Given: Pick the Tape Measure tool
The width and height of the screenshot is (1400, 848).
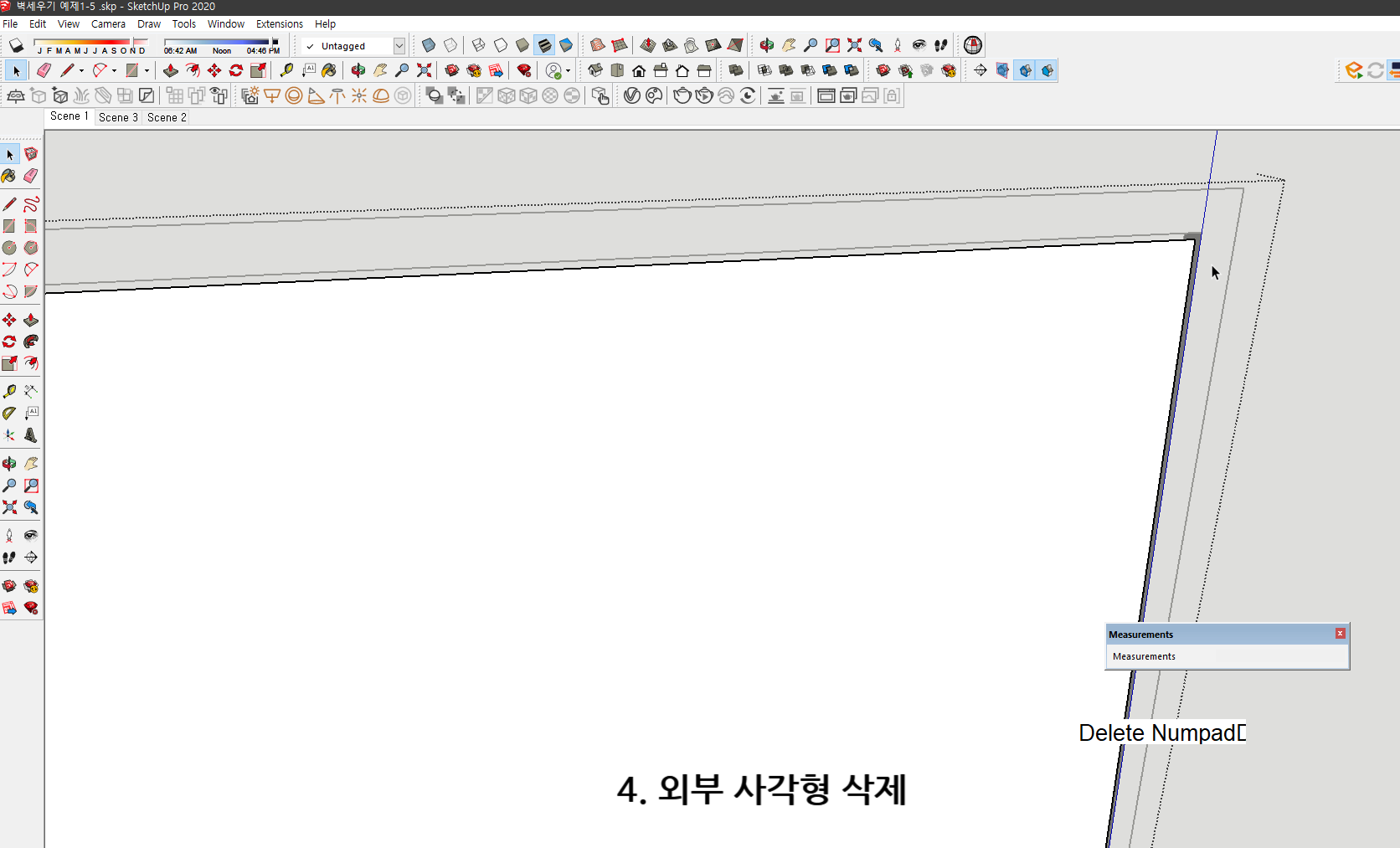Looking at the screenshot, I should (286, 70).
